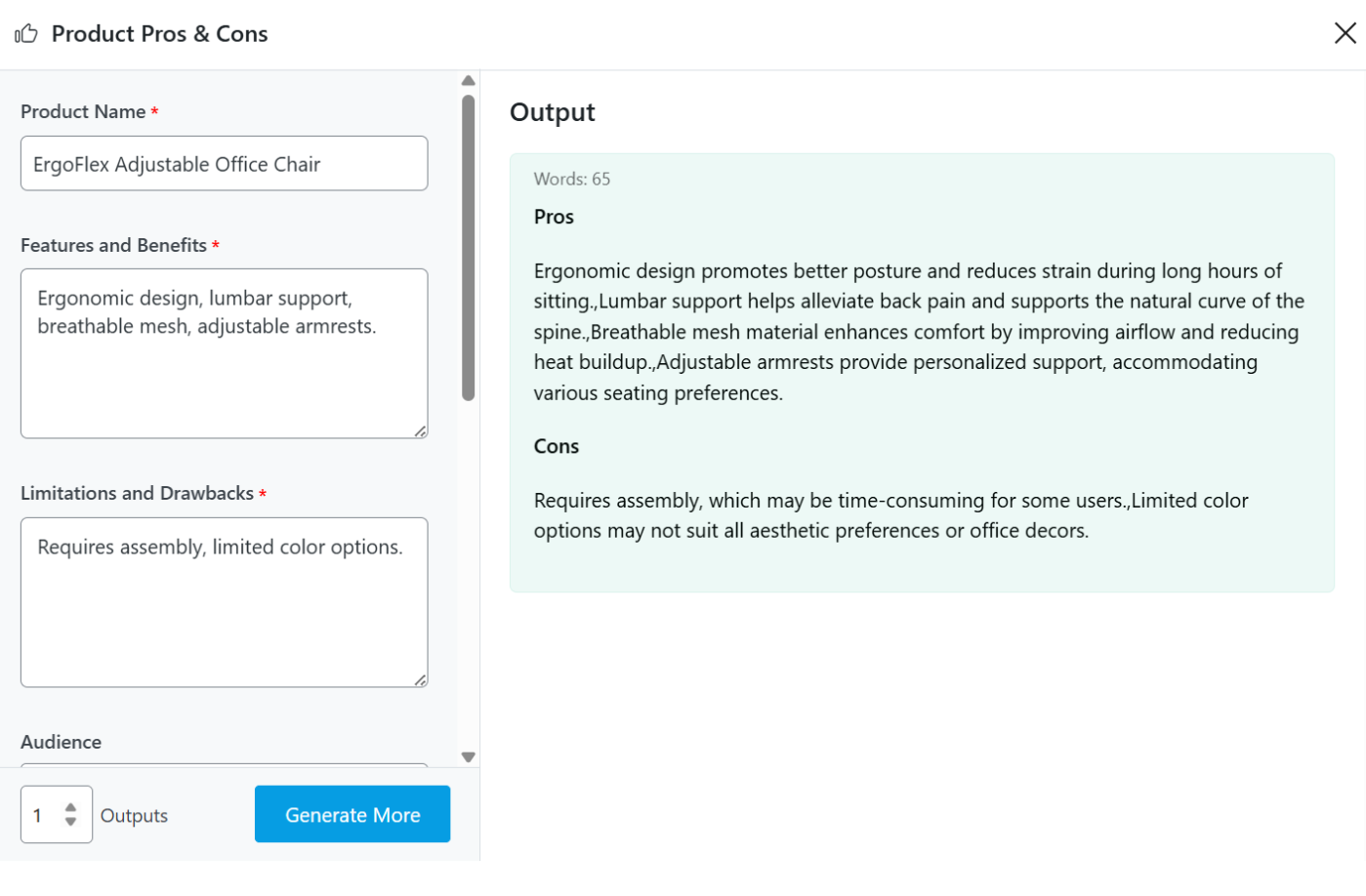The width and height of the screenshot is (1366, 896).
Task: Click the Cons paragraph about assembly
Action: click(890, 515)
